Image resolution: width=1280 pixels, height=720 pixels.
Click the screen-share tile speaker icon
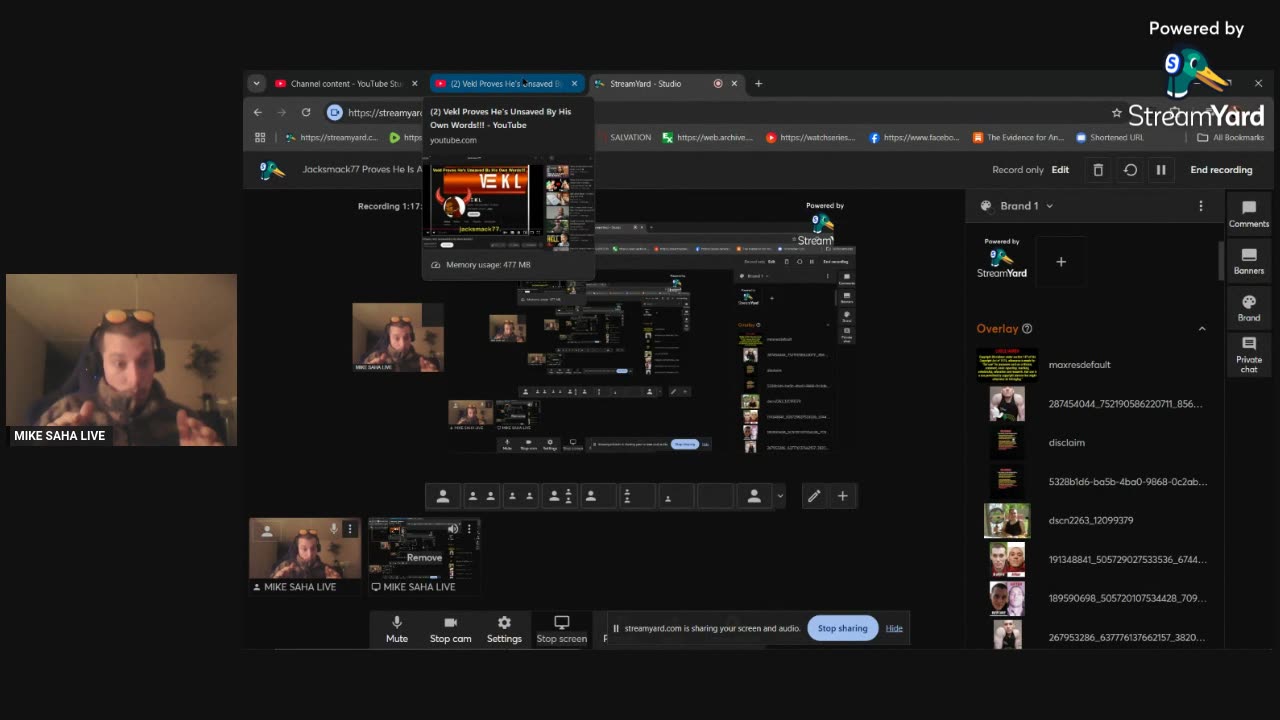tap(453, 529)
